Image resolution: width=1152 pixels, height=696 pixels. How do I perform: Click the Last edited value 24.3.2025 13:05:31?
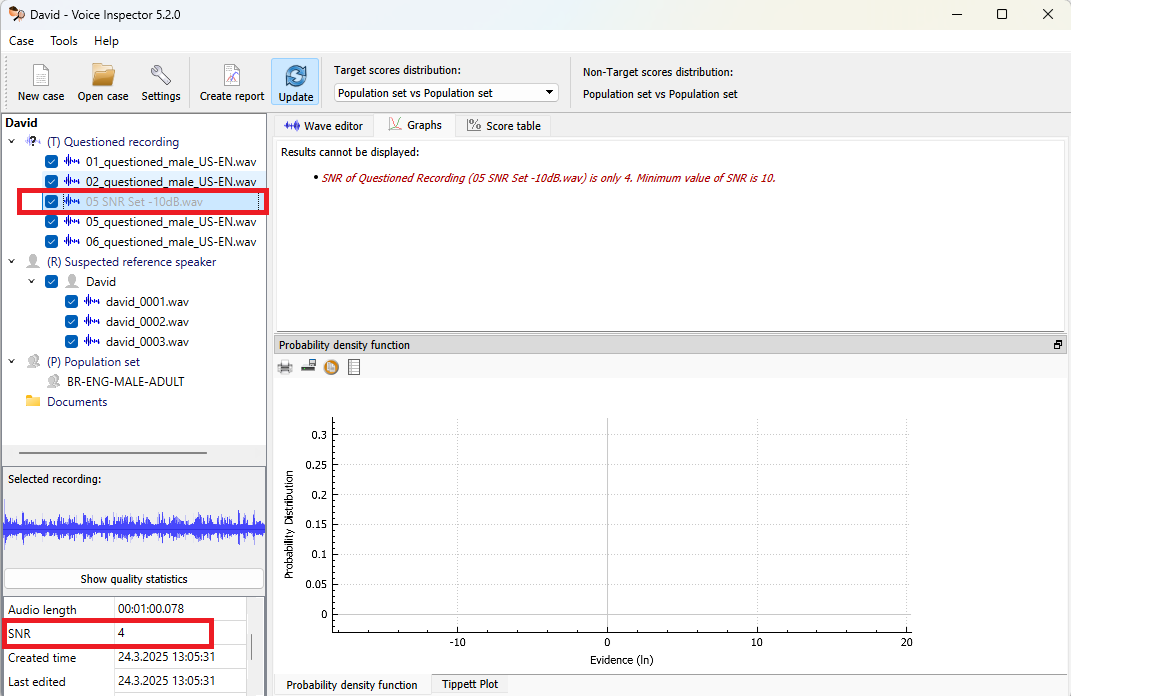click(x=166, y=681)
